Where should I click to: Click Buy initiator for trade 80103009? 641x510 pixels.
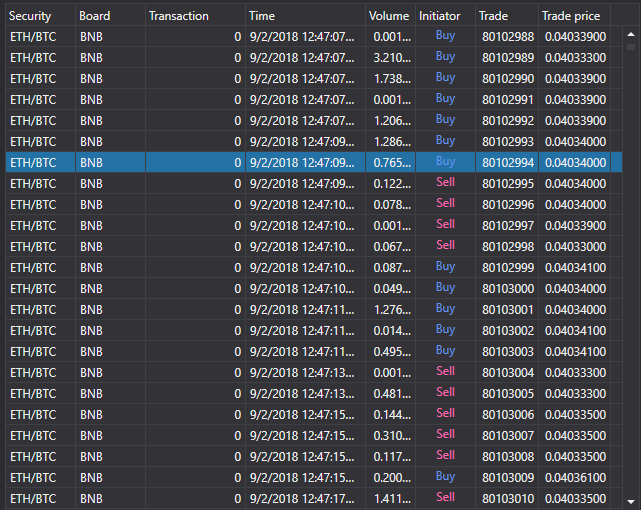445,476
